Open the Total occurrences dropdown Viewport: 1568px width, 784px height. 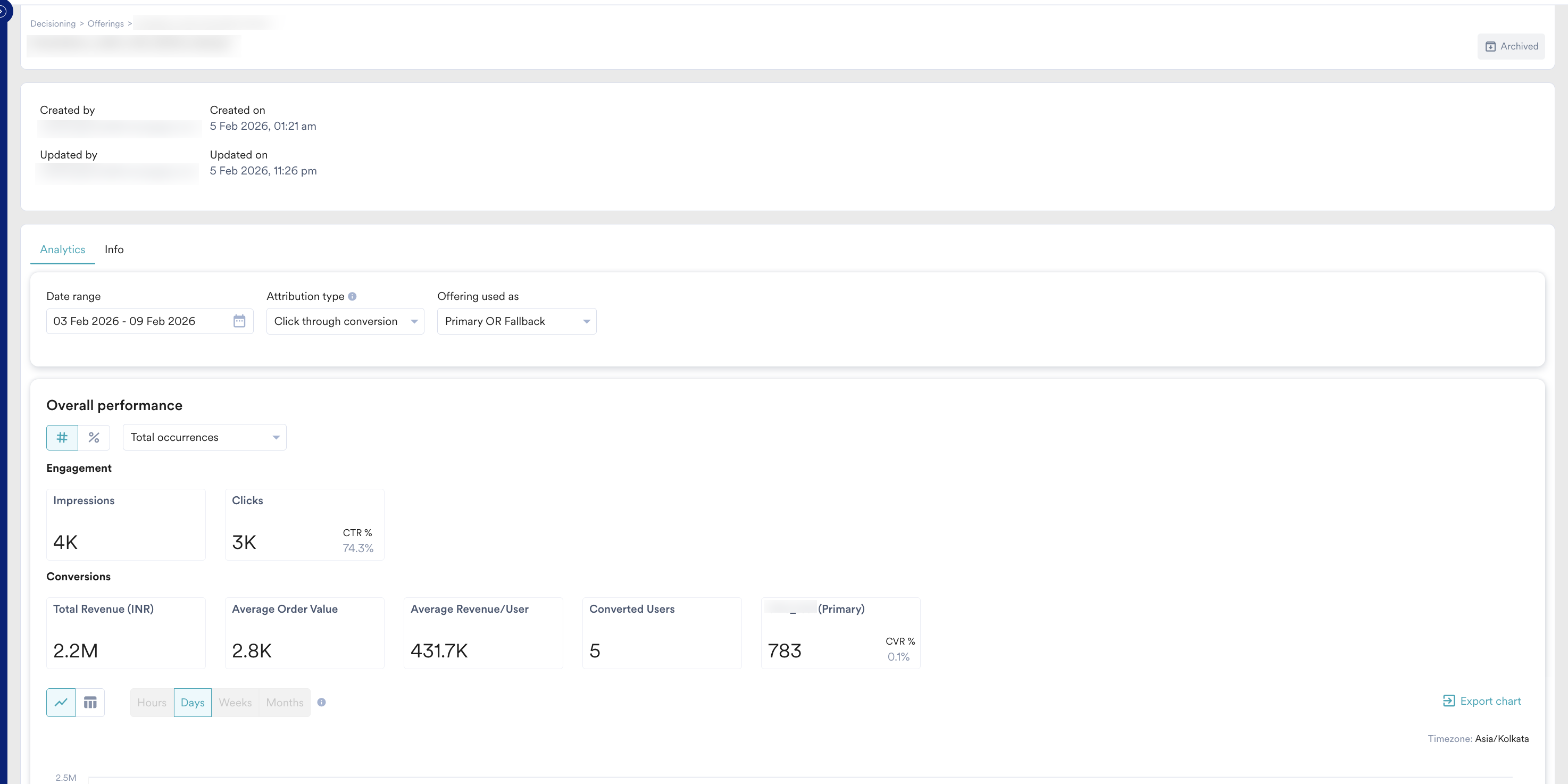click(204, 437)
